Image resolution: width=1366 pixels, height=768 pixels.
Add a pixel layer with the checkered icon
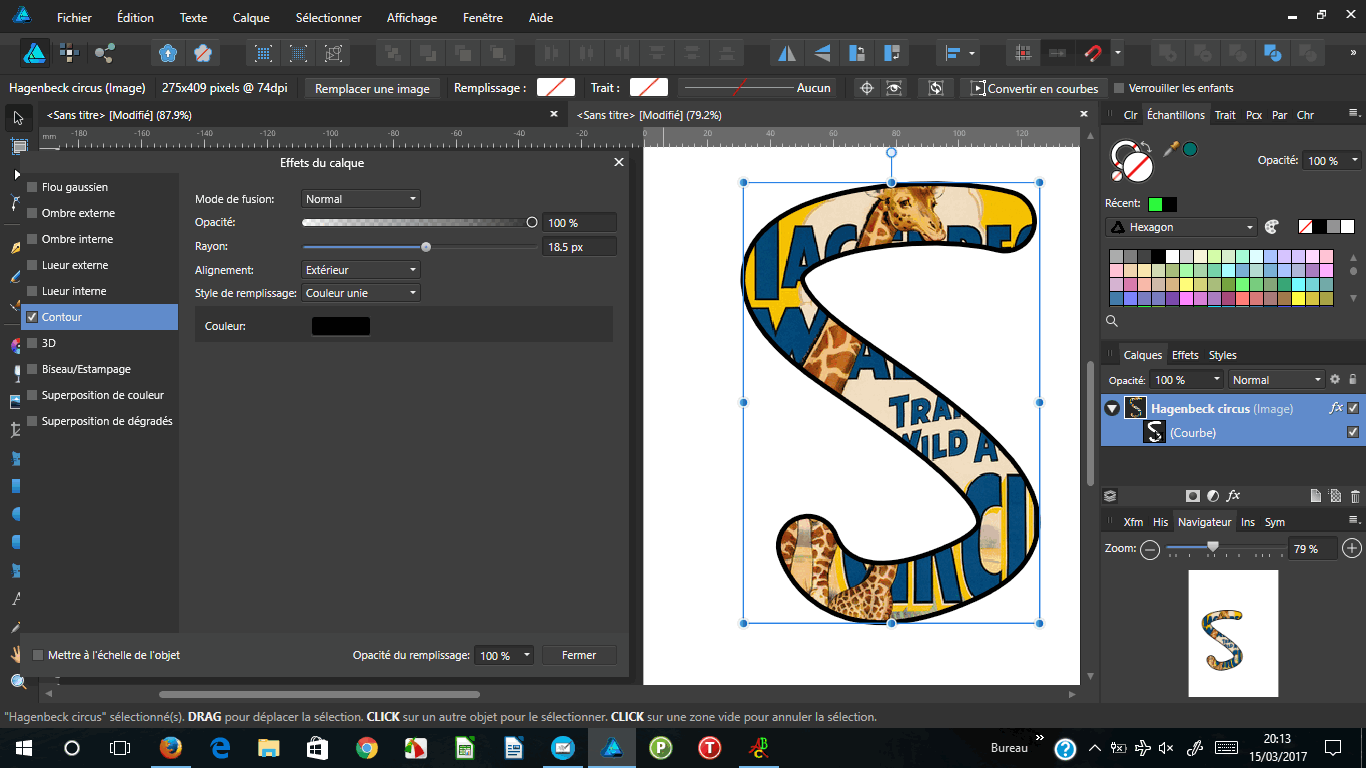[1335, 496]
